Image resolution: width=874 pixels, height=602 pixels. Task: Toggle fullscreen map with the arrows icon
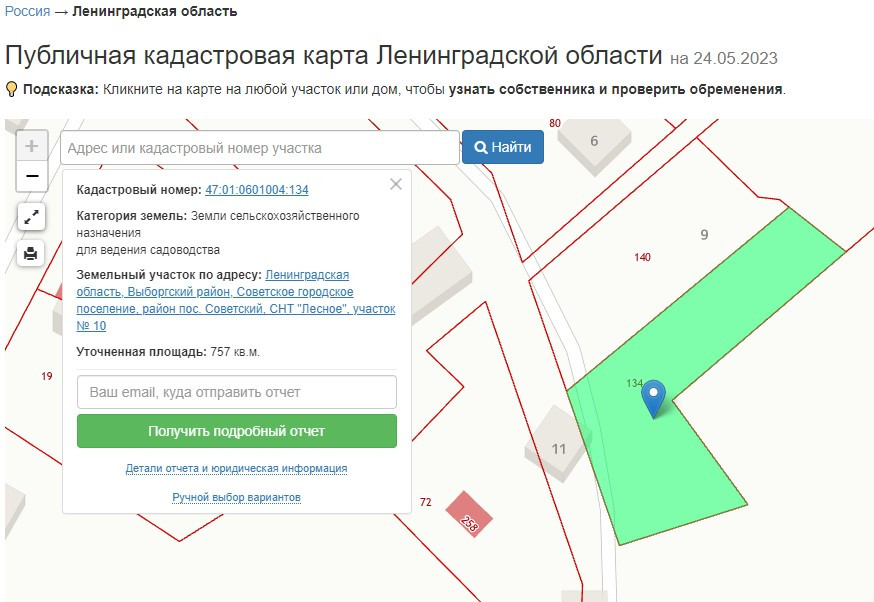point(31,217)
